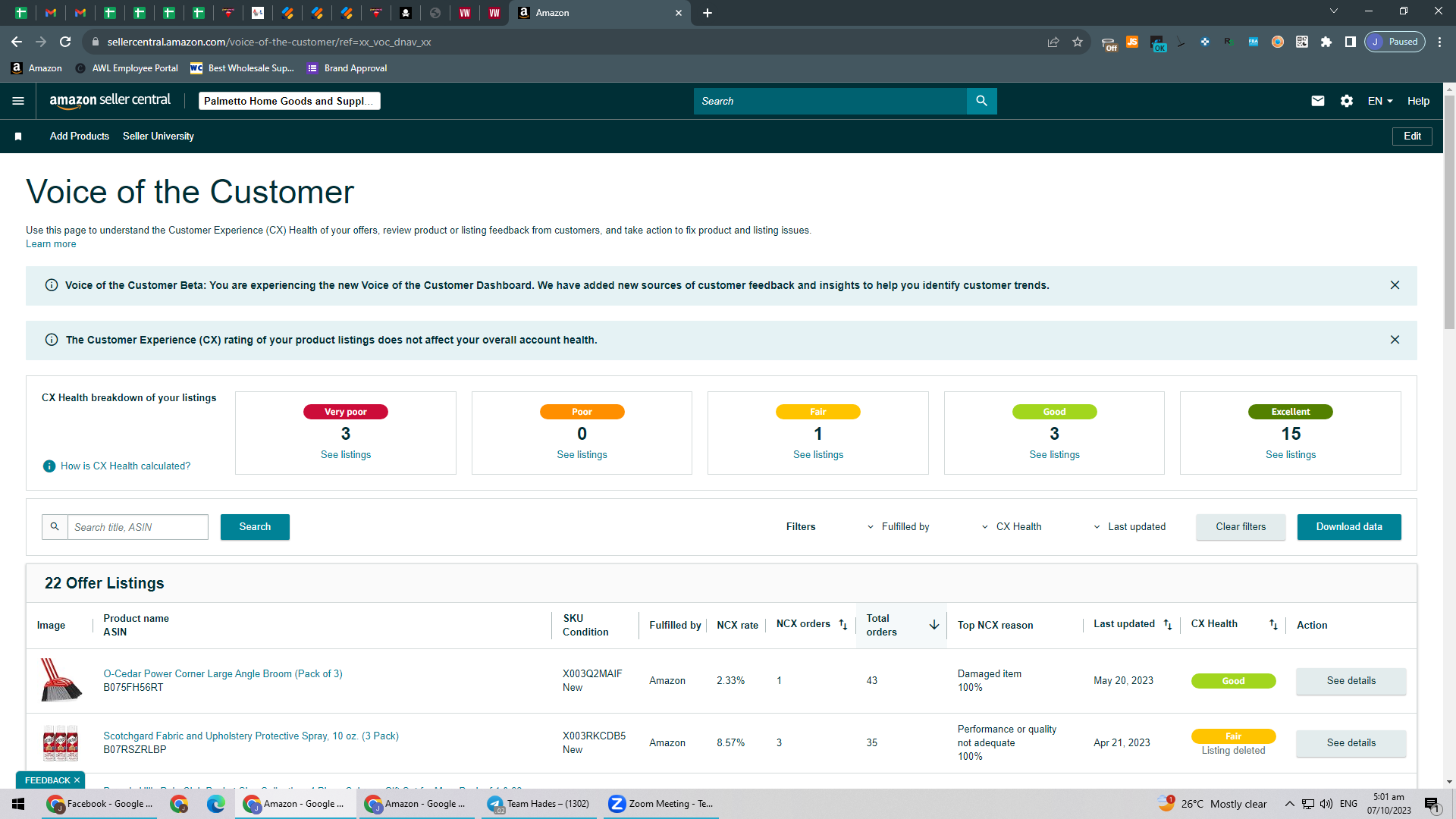
Task: Open Microsoft Edge from the taskbar
Action: click(216, 804)
